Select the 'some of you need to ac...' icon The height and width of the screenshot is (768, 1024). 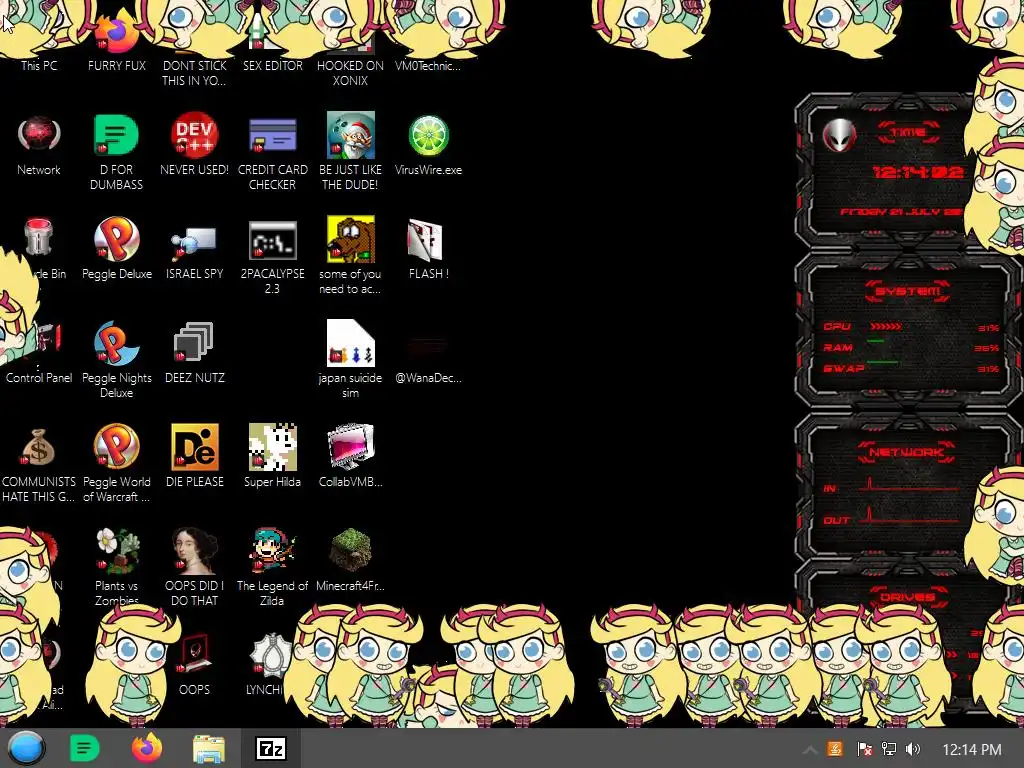(x=351, y=239)
